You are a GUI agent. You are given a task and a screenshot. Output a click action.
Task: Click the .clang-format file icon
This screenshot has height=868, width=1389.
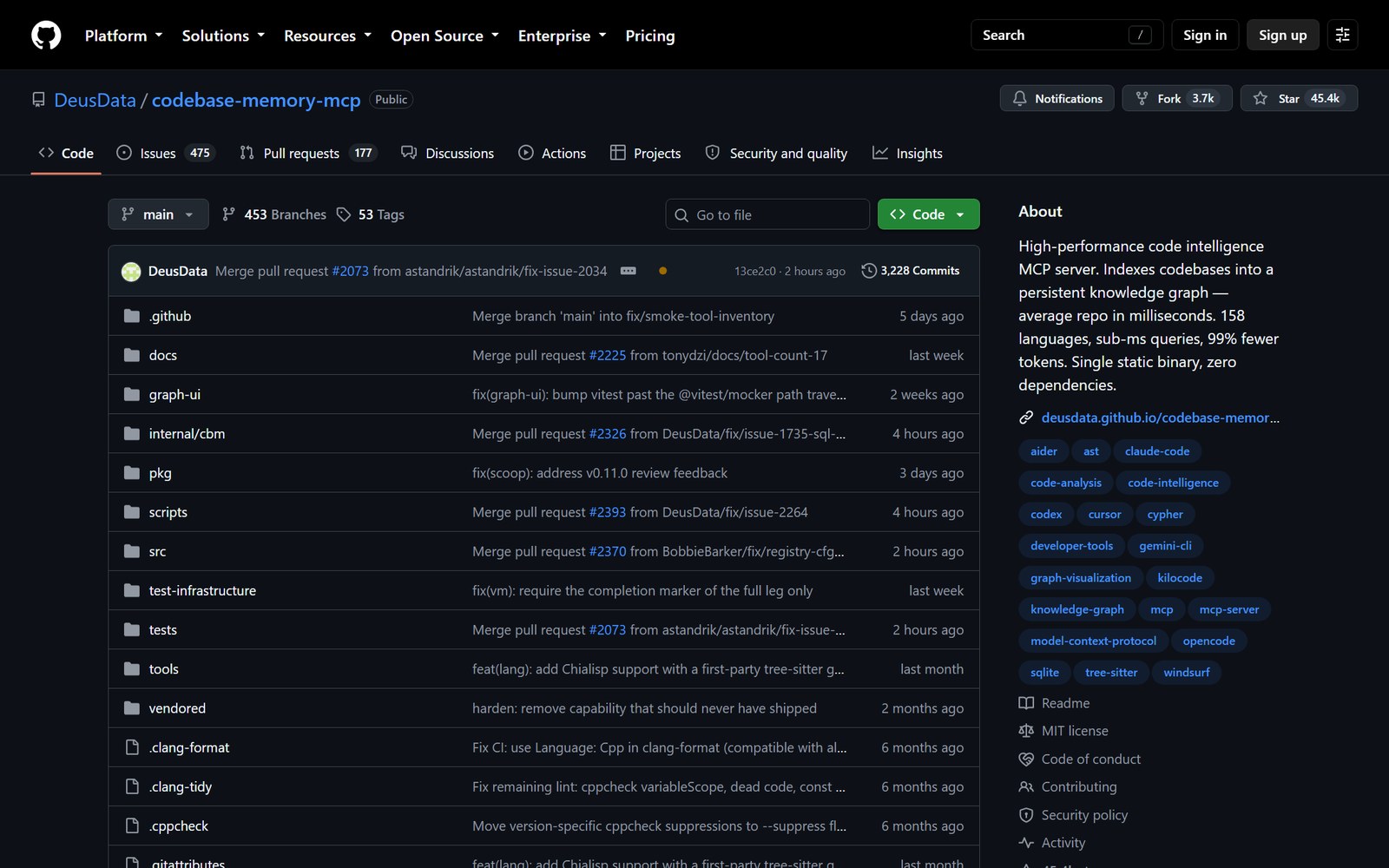132,747
